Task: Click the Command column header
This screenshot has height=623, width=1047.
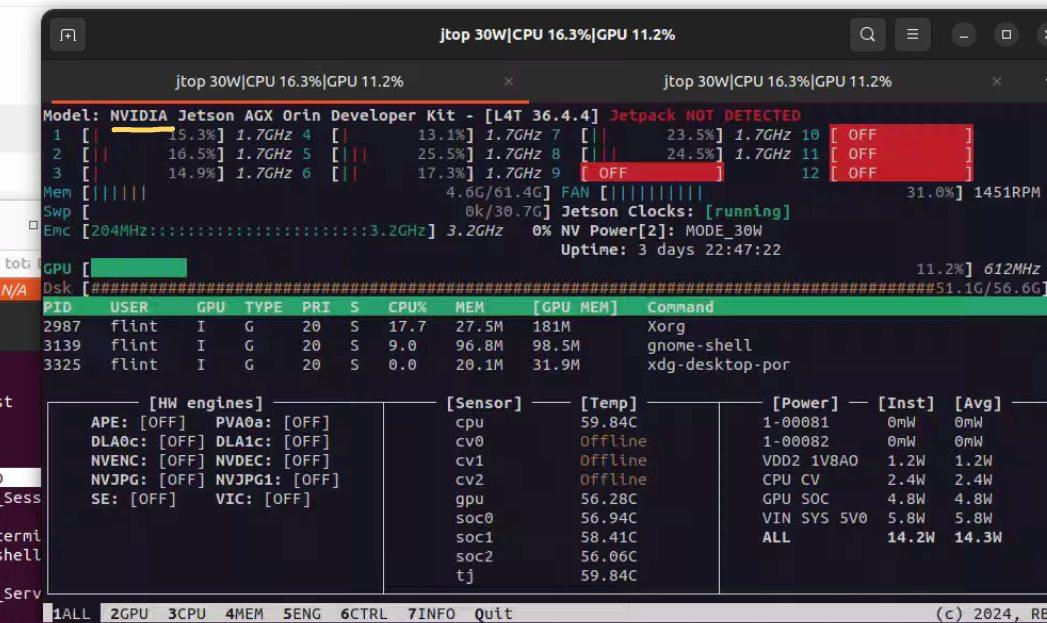Action: [x=680, y=307]
